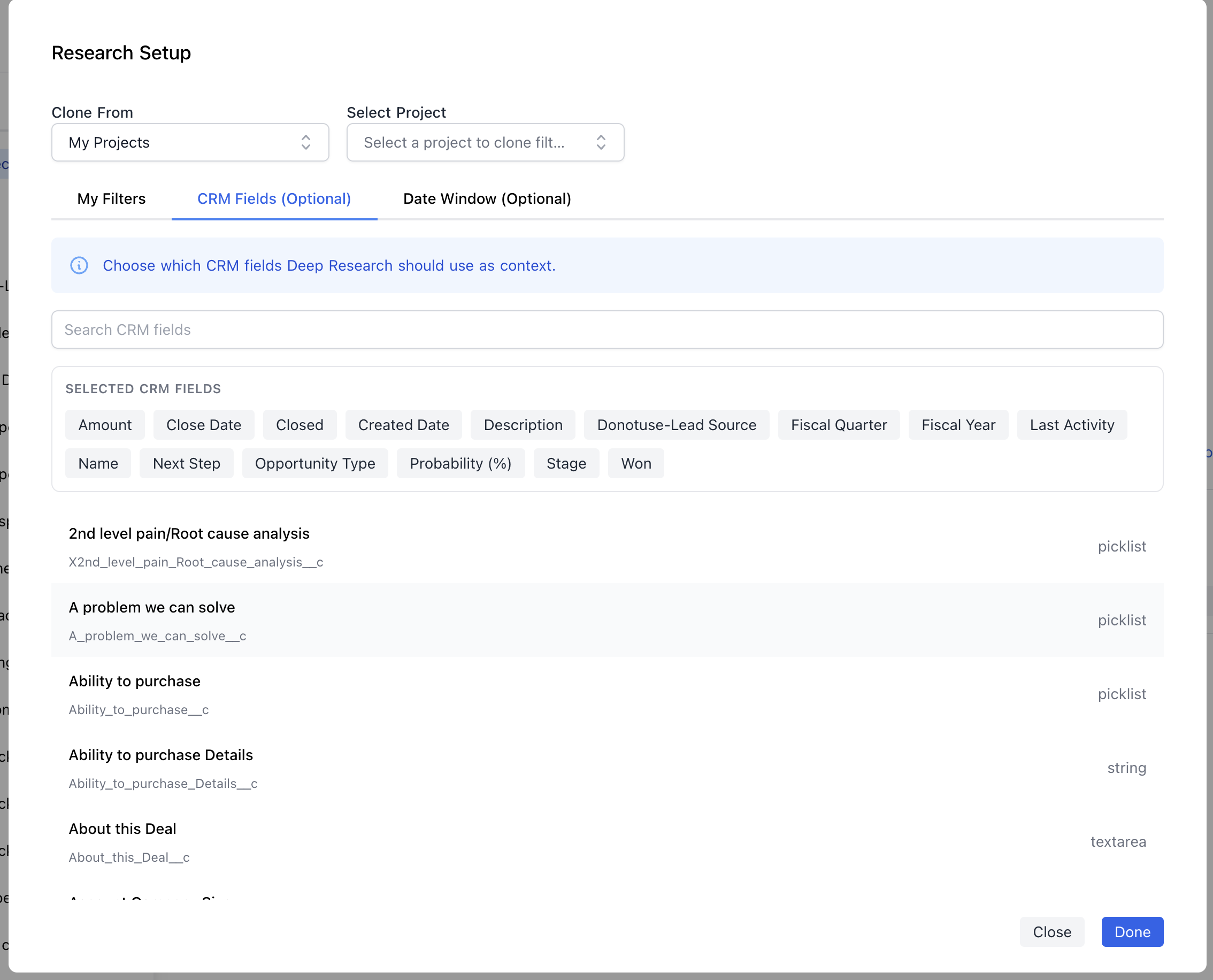Remove the Donotuse-Lead Source chip
The height and width of the screenshot is (980, 1213).
click(x=677, y=425)
